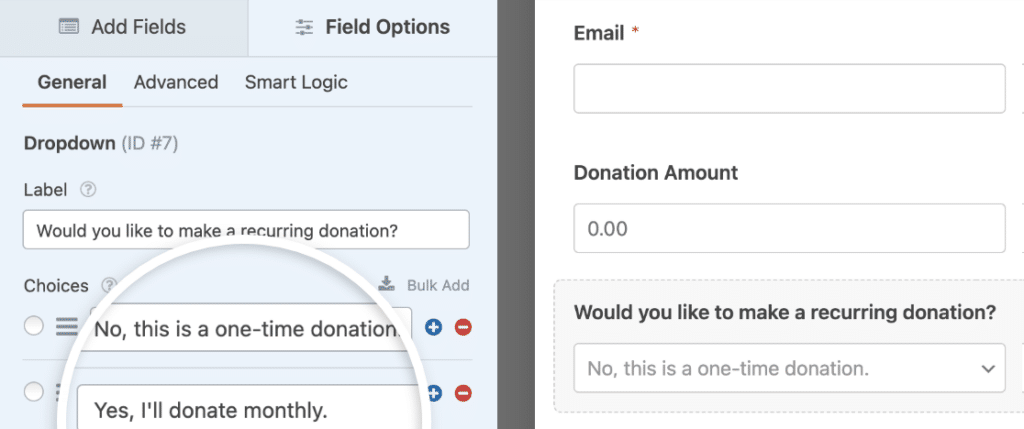Remove the monthly choice with the red minus
The image size is (1024, 429).
click(x=463, y=394)
